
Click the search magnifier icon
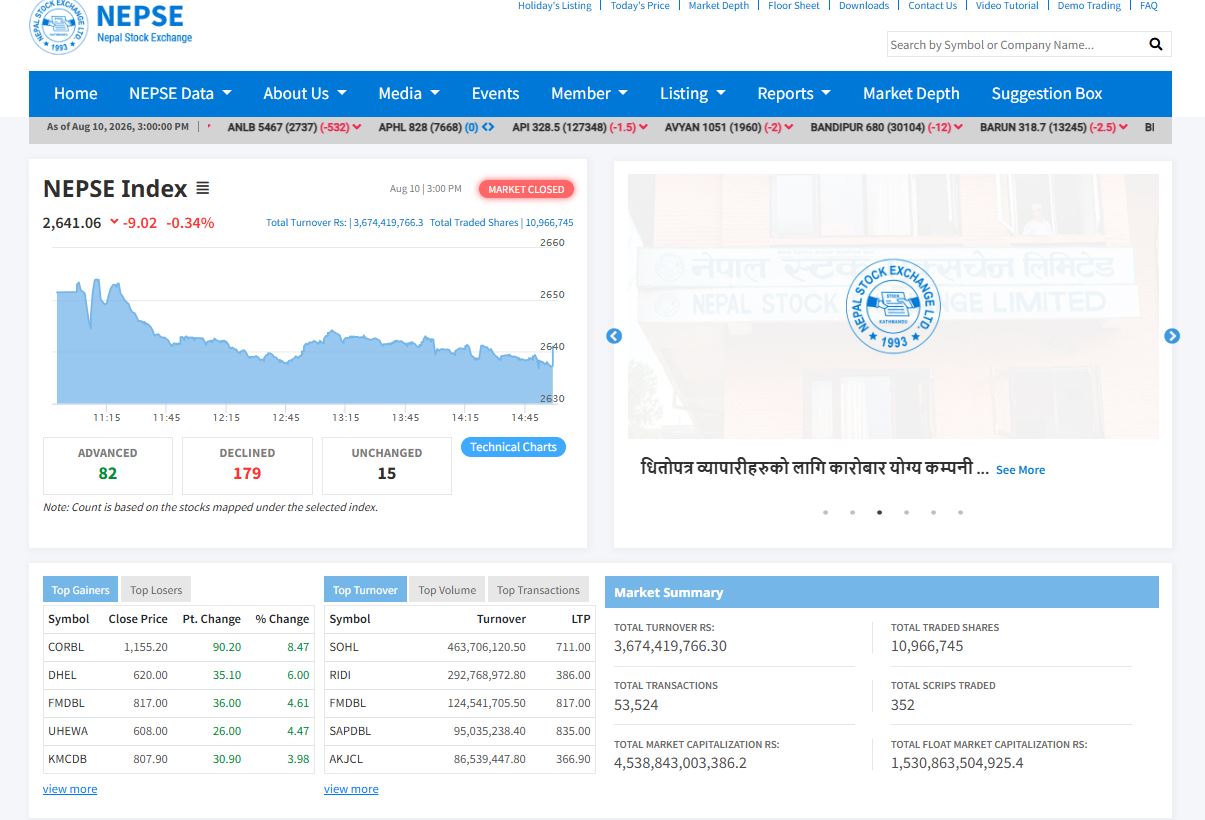1156,44
